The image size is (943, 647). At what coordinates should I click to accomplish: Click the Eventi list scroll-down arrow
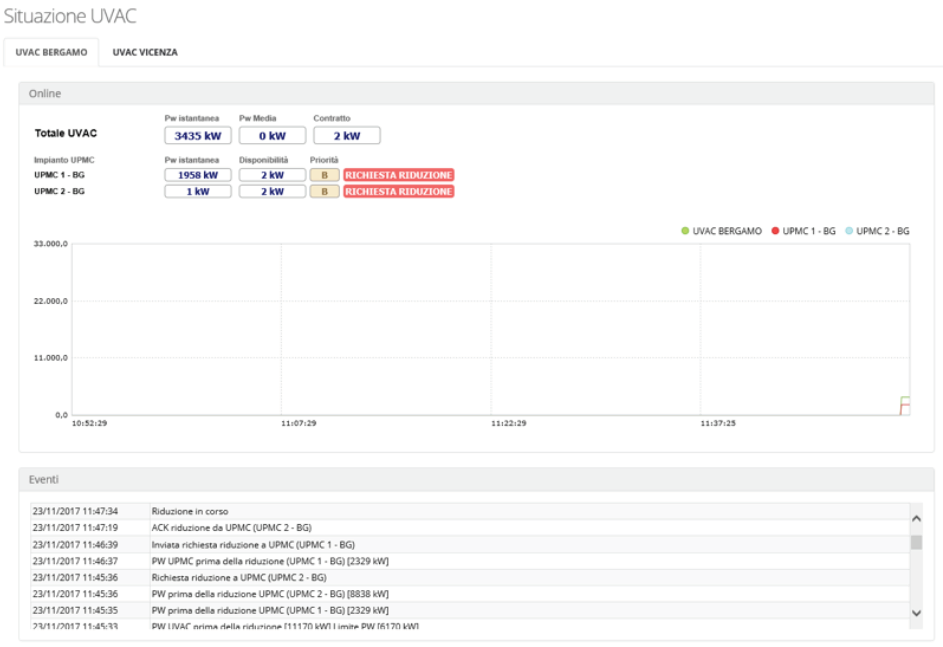tap(916, 611)
